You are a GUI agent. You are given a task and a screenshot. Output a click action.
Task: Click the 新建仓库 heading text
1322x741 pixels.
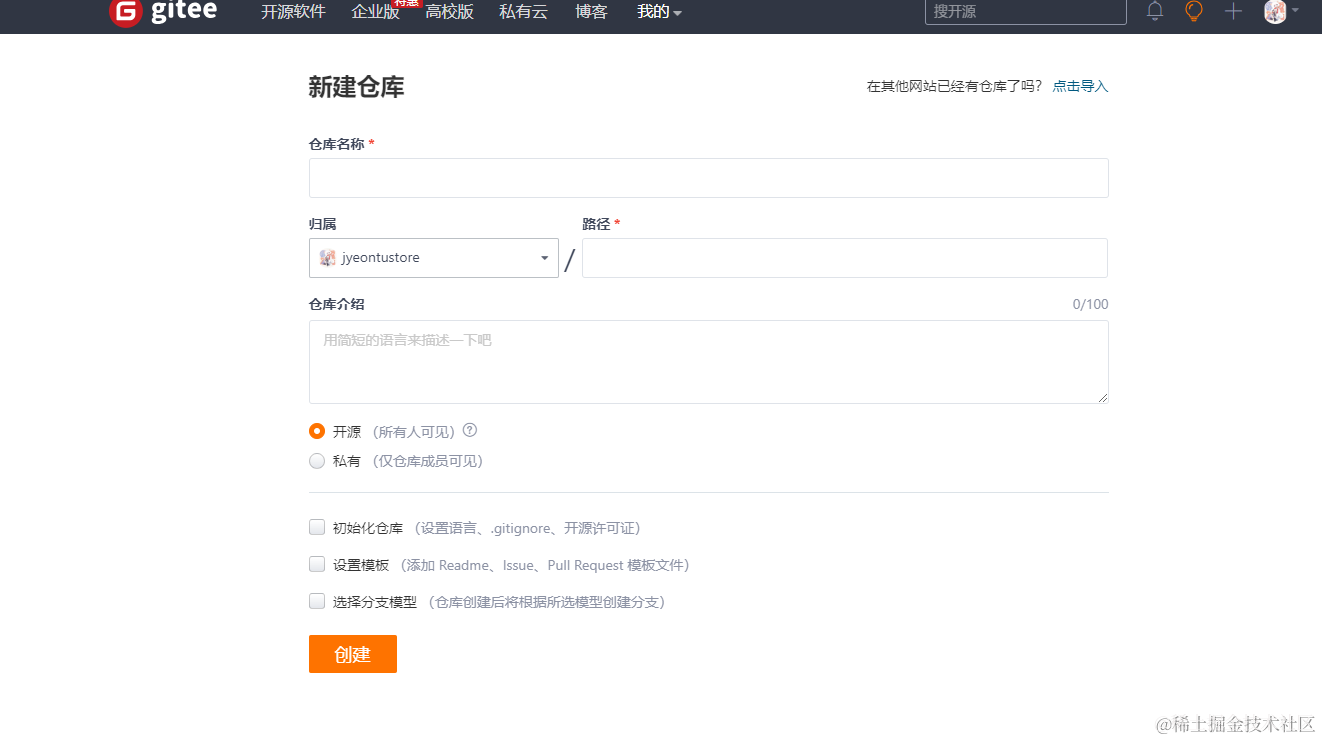356,87
